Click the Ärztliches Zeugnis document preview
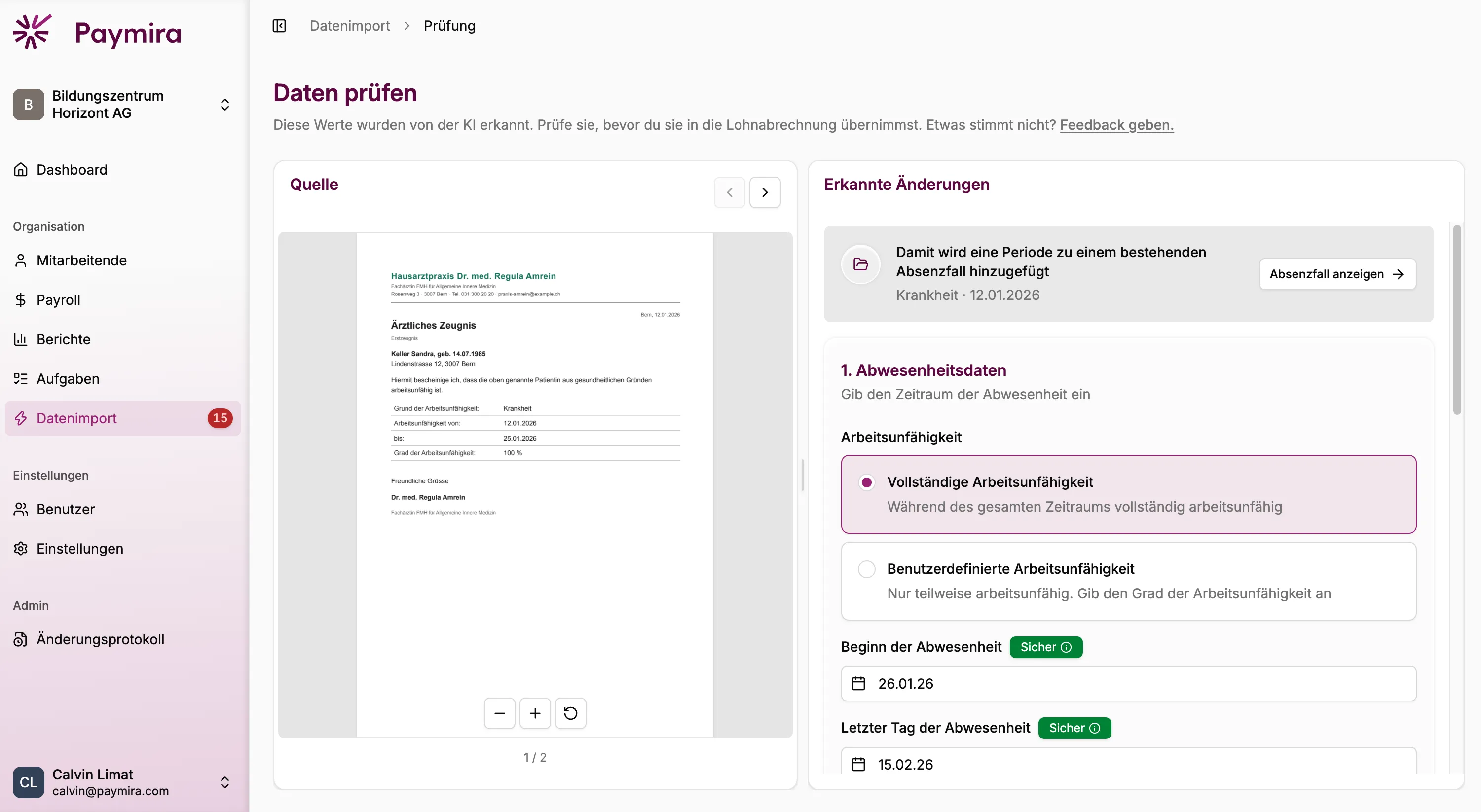 535,484
